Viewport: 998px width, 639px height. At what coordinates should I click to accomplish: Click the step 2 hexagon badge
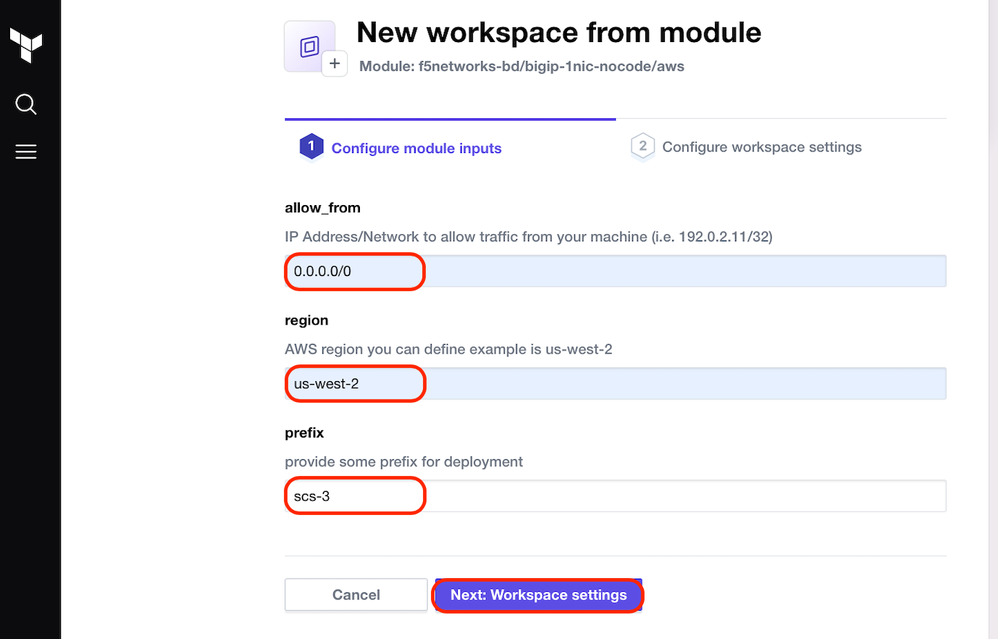pyautogui.click(x=642, y=147)
